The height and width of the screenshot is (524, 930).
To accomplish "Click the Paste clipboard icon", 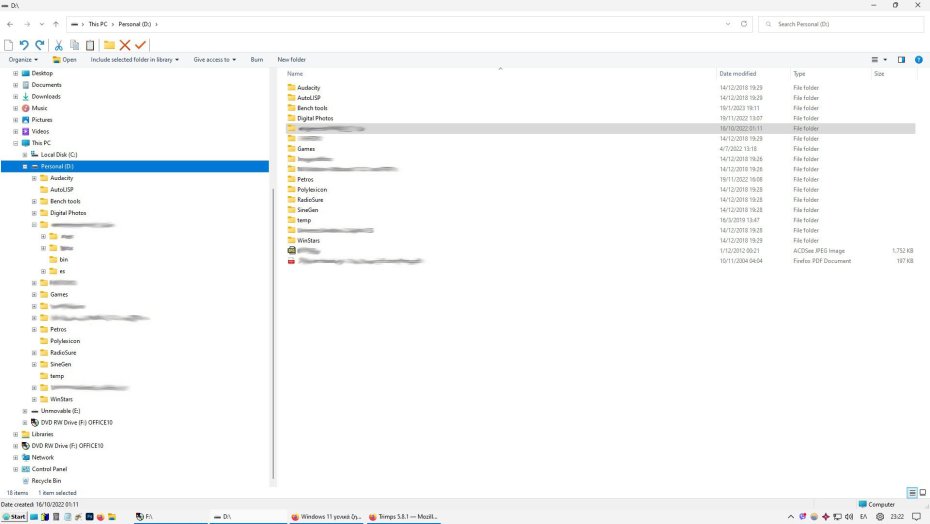I will tap(90, 45).
